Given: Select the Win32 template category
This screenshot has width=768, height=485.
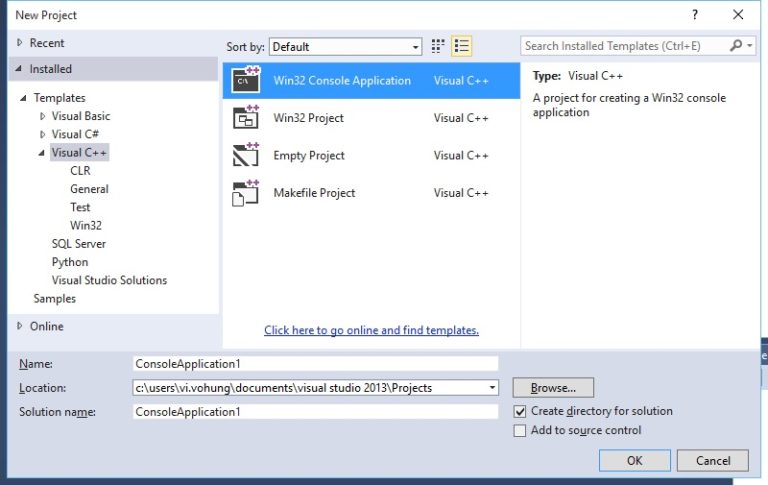Looking at the screenshot, I should [86, 225].
